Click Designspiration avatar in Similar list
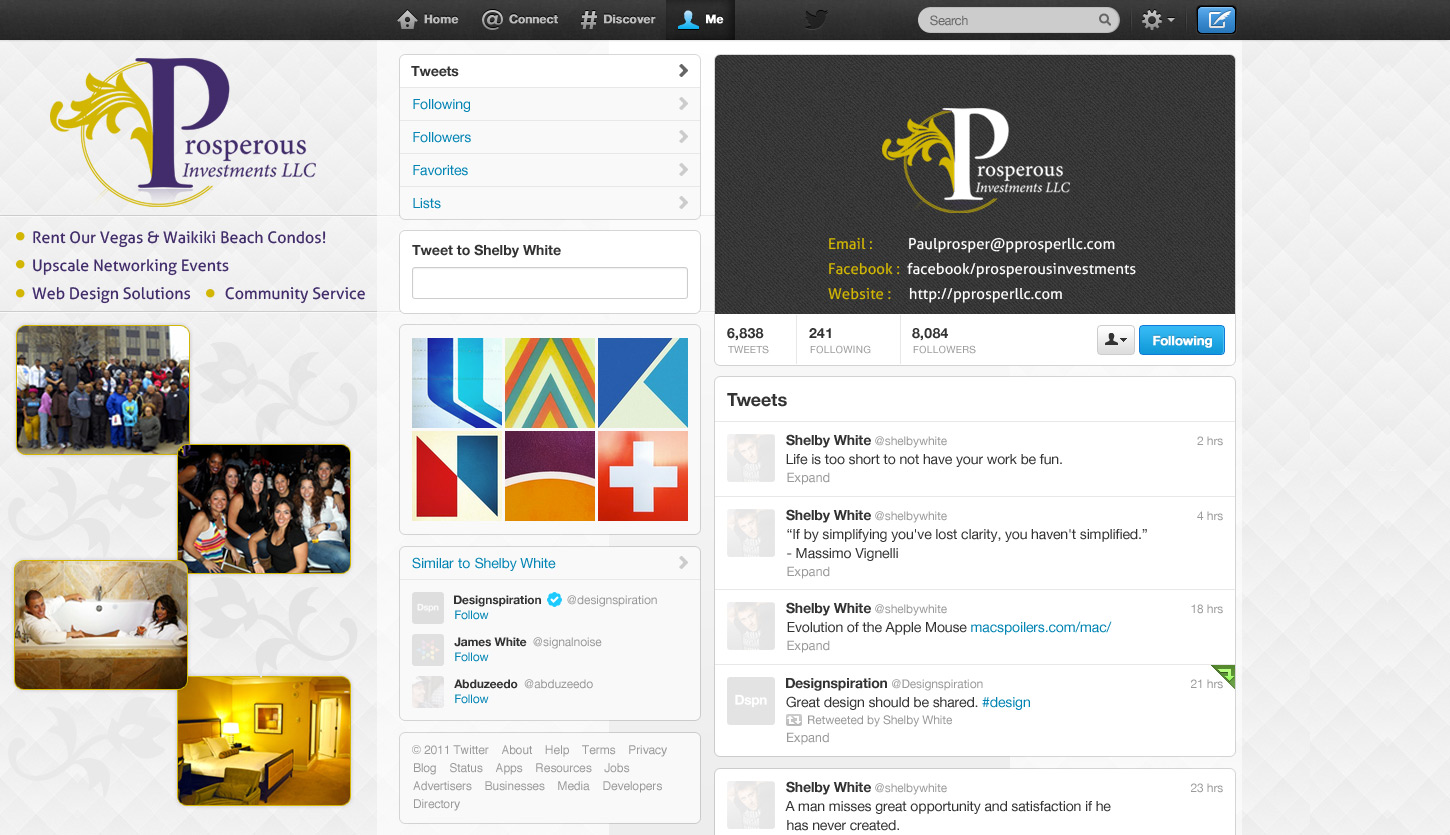The image size is (1450, 835). [x=428, y=607]
